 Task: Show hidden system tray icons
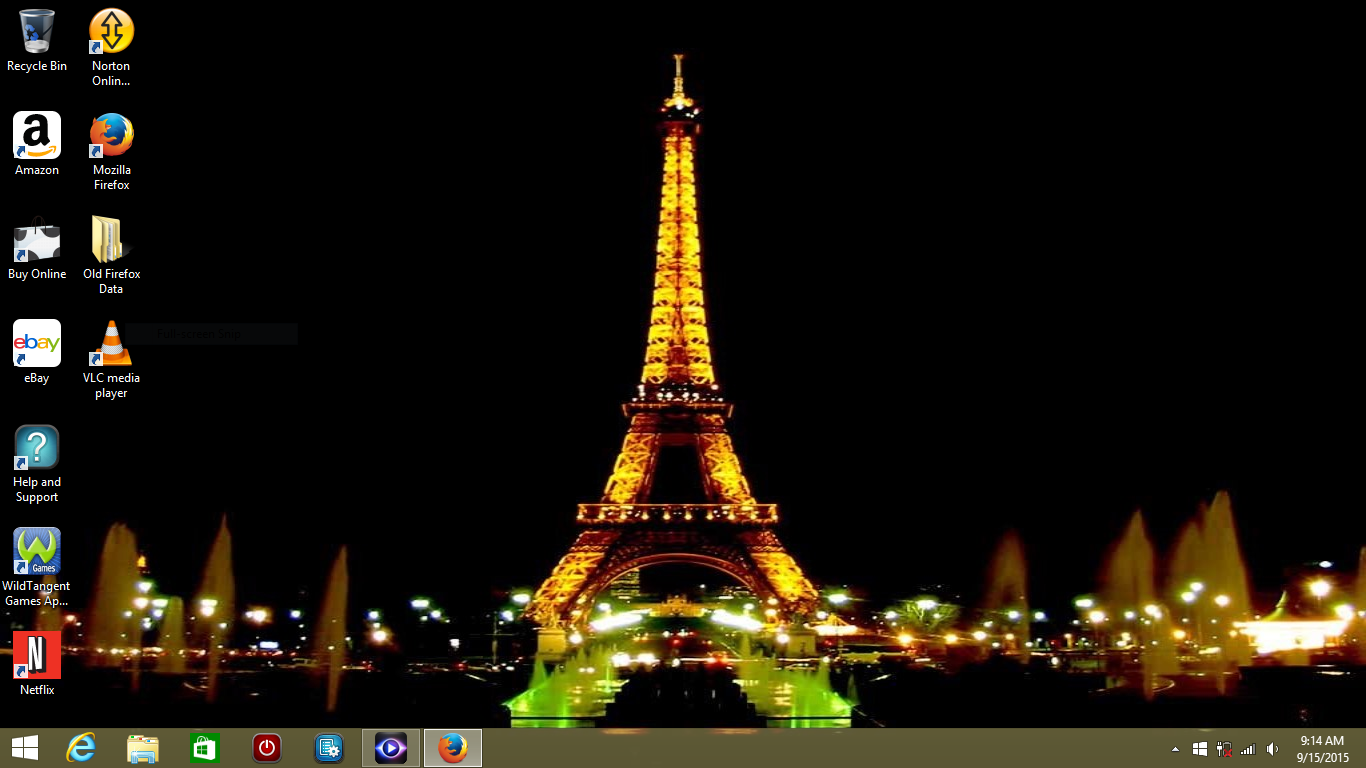[1175, 749]
